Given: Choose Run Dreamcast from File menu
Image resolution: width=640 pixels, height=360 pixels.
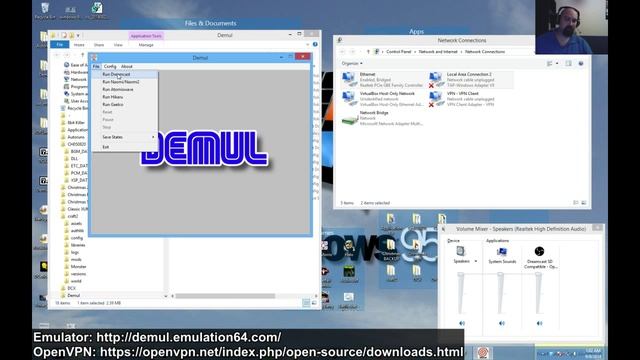Looking at the screenshot, I should (x=124, y=74).
